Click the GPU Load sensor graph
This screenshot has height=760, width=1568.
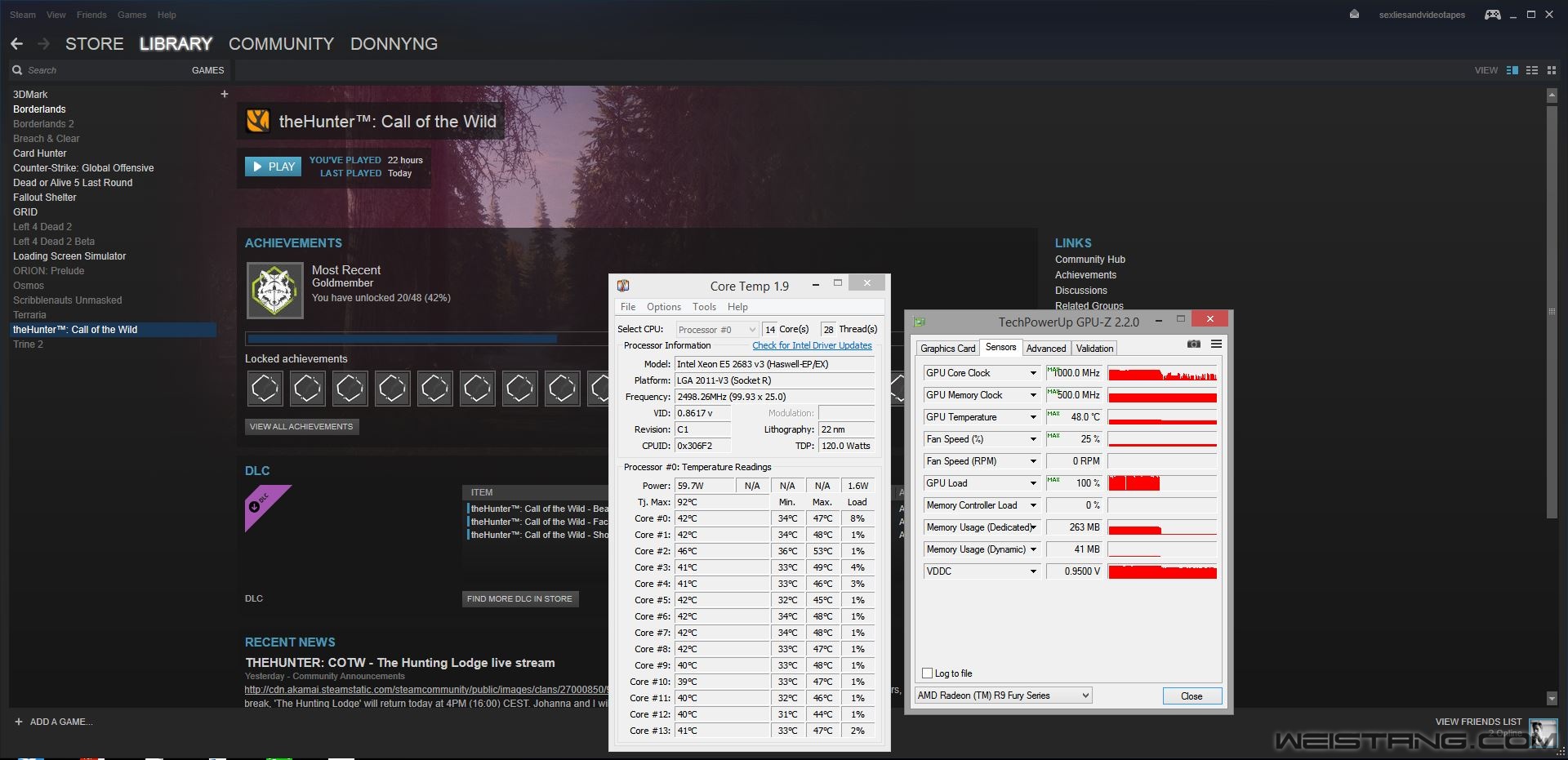pyautogui.click(x=1162, y=483)
